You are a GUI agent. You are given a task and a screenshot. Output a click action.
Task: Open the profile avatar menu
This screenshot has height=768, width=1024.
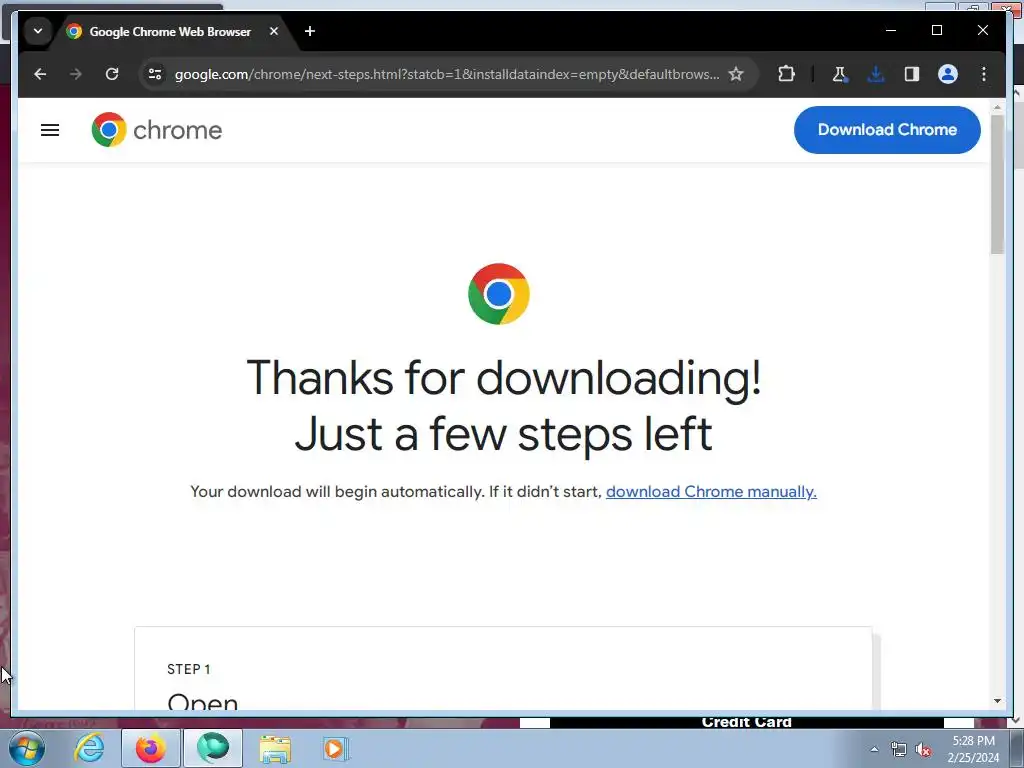[948, 74]
